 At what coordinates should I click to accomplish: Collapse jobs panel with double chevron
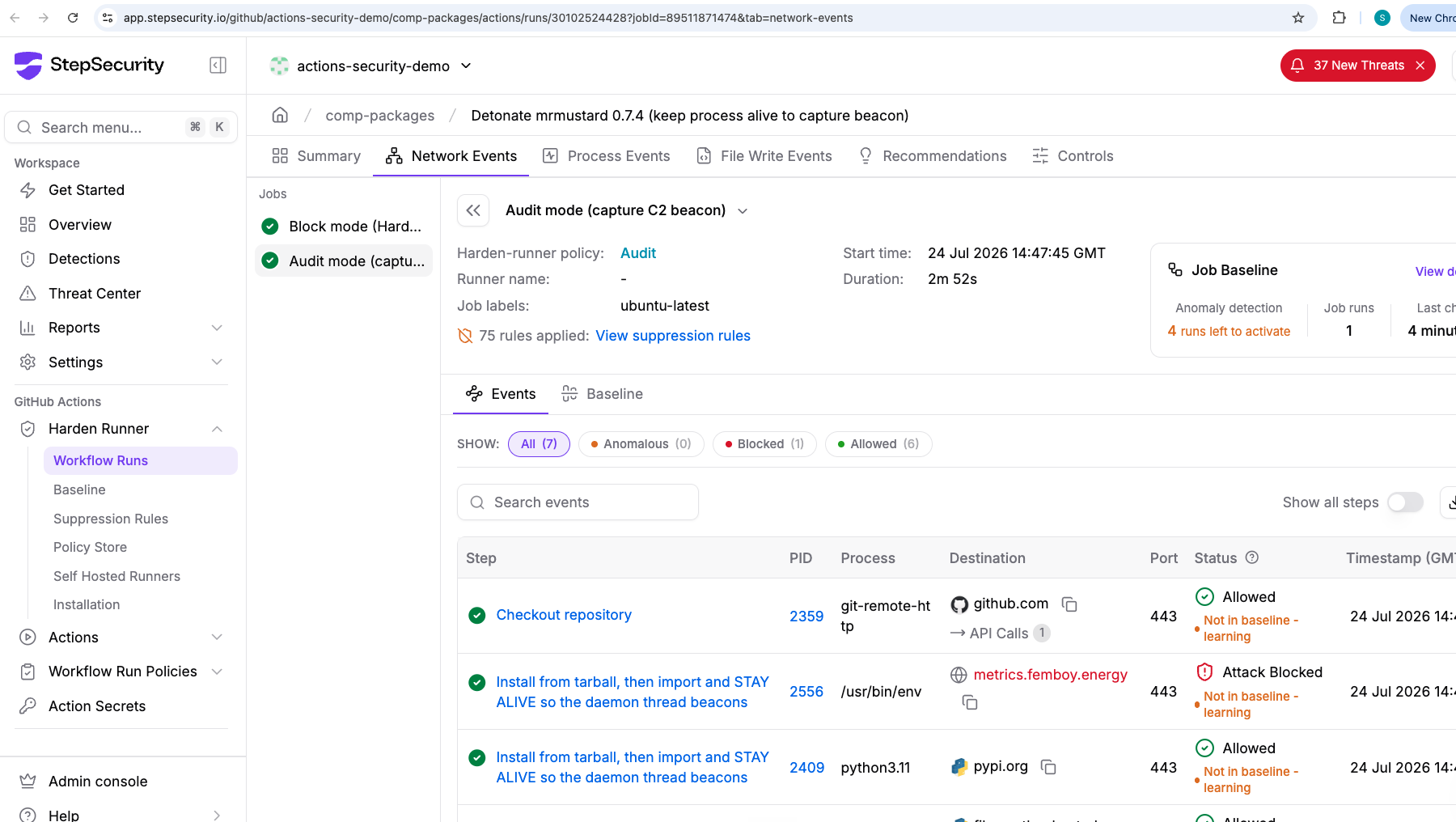(x=473, y=210)
